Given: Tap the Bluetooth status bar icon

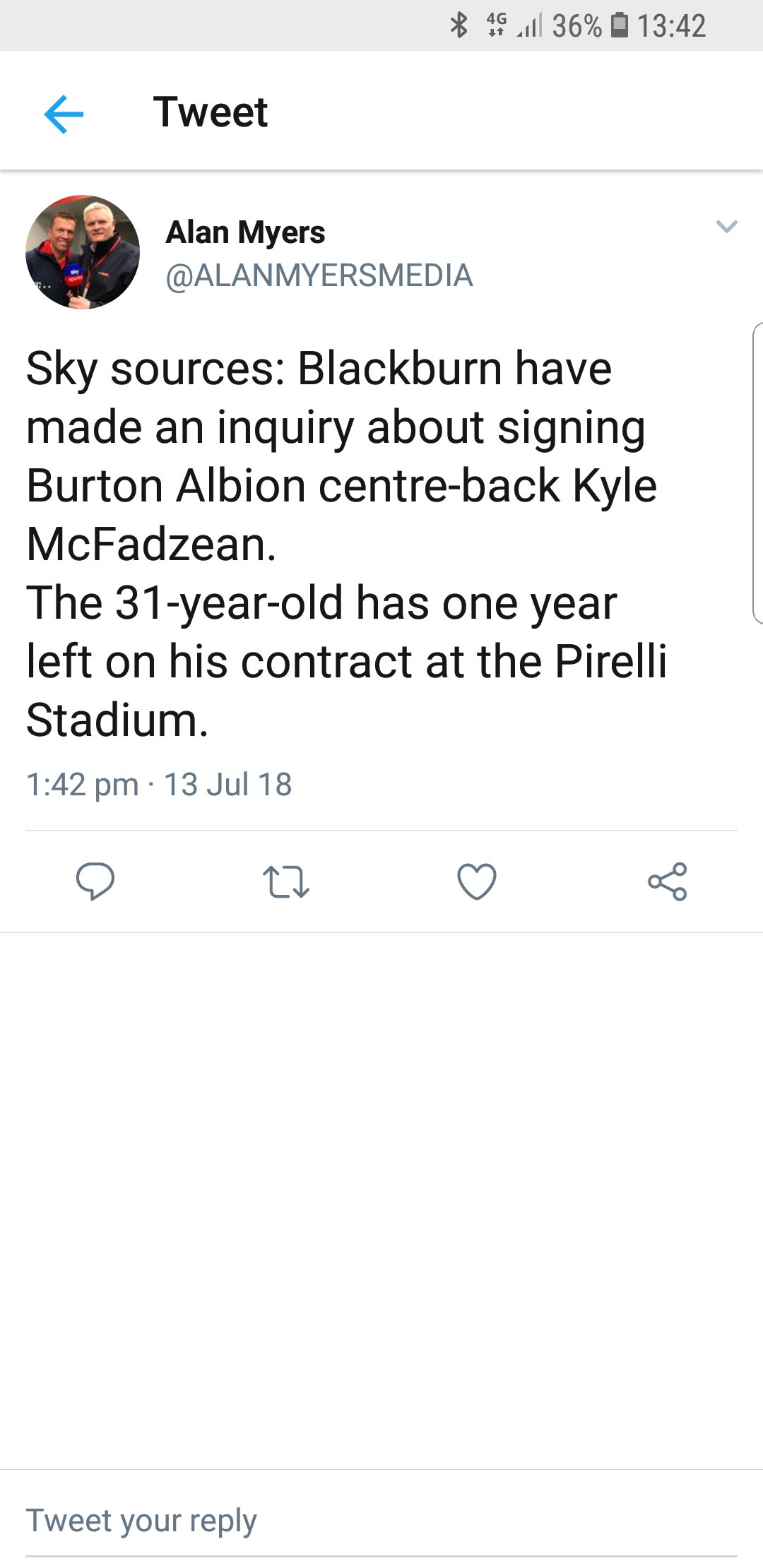Looking at the screenshot, I should (459, 26).
